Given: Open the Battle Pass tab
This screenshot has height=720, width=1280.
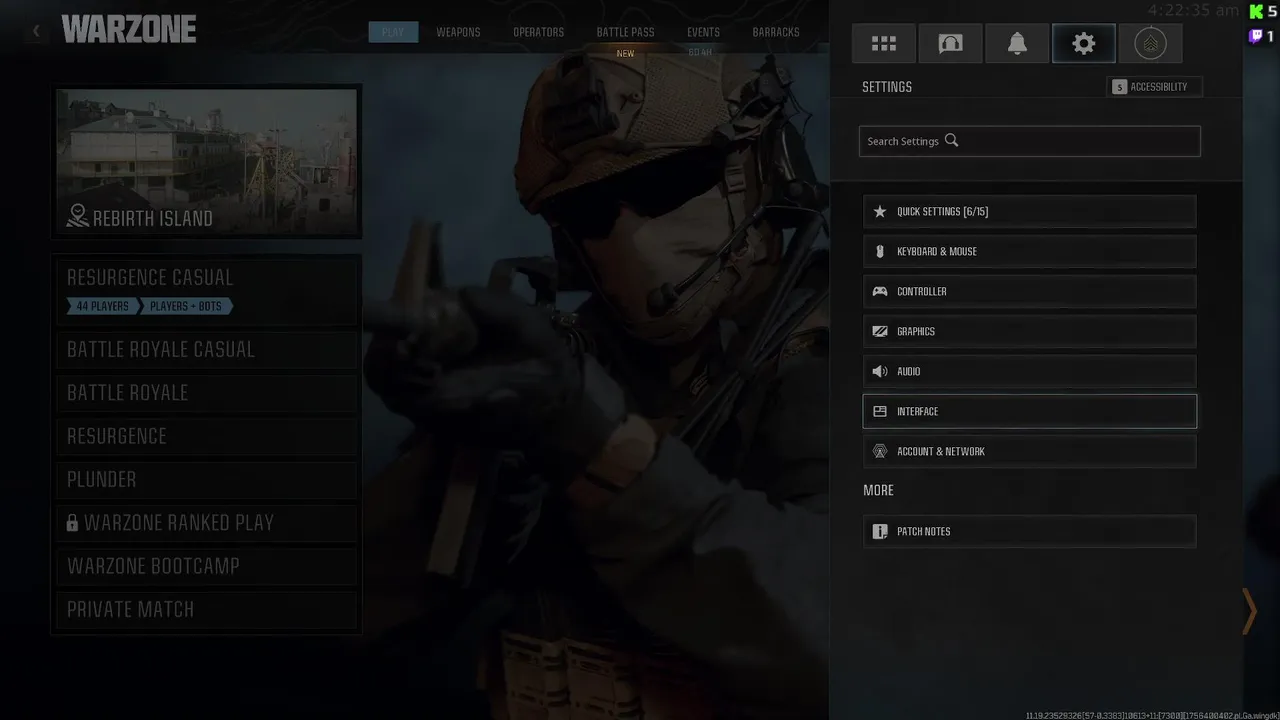Looking at the screenshot, I should coord(625,32).
